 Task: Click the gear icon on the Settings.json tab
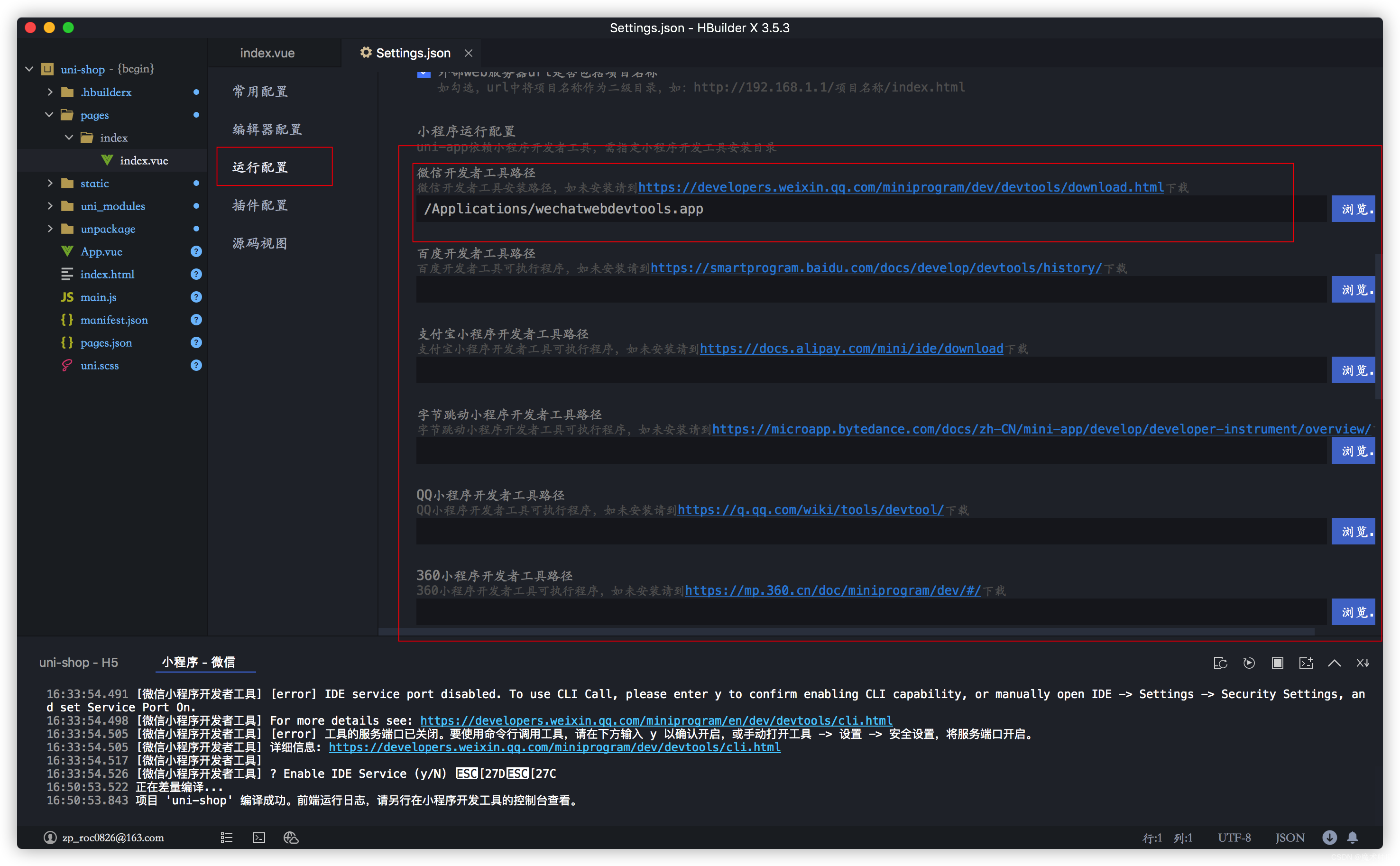coord(365,53)
